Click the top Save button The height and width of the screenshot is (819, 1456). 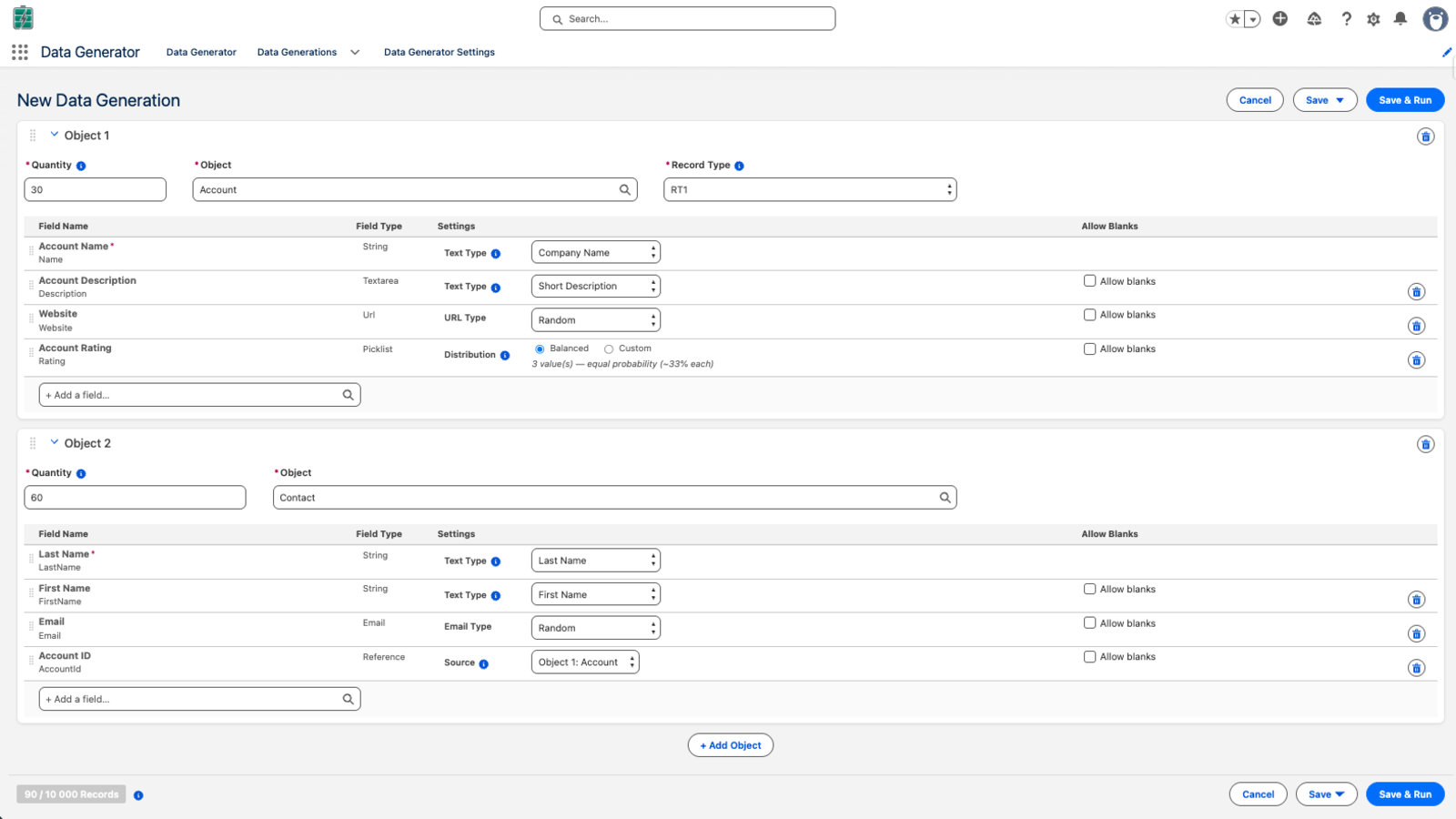click(x=1325, y=100)
